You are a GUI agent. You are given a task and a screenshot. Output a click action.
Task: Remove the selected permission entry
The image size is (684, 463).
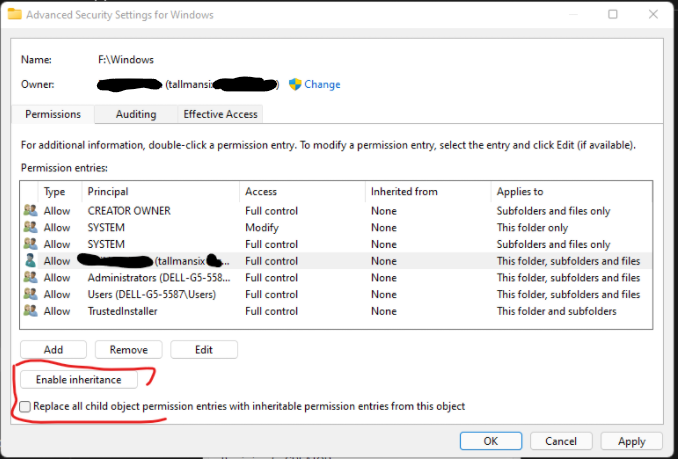coord(128,350)
